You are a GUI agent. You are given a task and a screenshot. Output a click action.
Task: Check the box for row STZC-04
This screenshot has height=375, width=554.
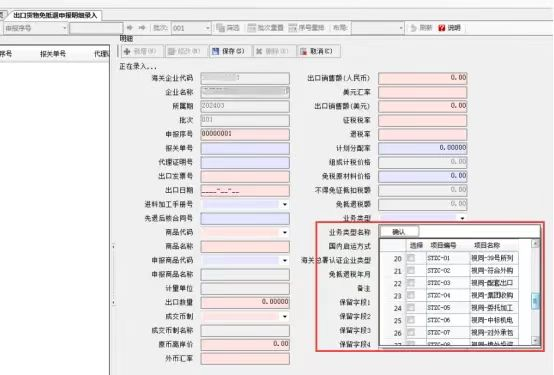pos(411,295)
